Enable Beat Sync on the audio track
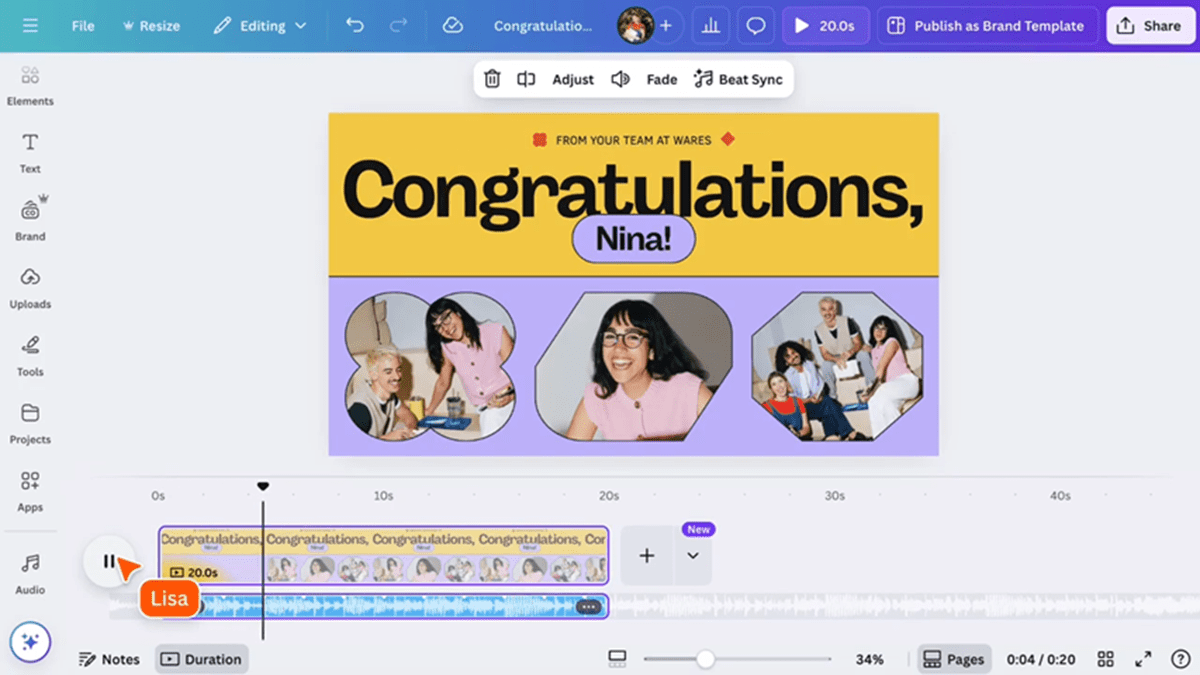This screenshot has height=675, width=1200. tap(739, 78)
